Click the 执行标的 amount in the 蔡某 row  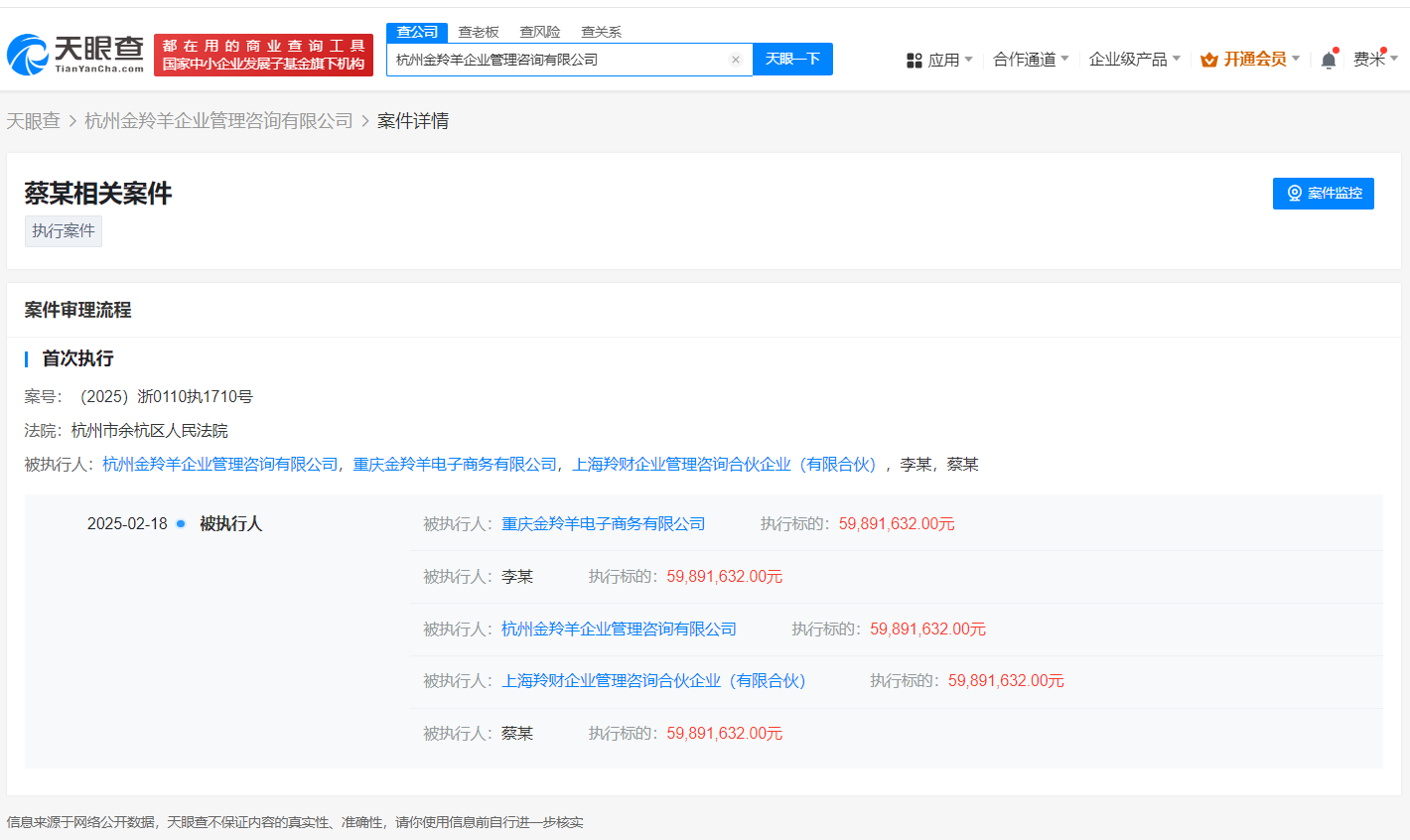pyautogui.click(x=725, y=734)
